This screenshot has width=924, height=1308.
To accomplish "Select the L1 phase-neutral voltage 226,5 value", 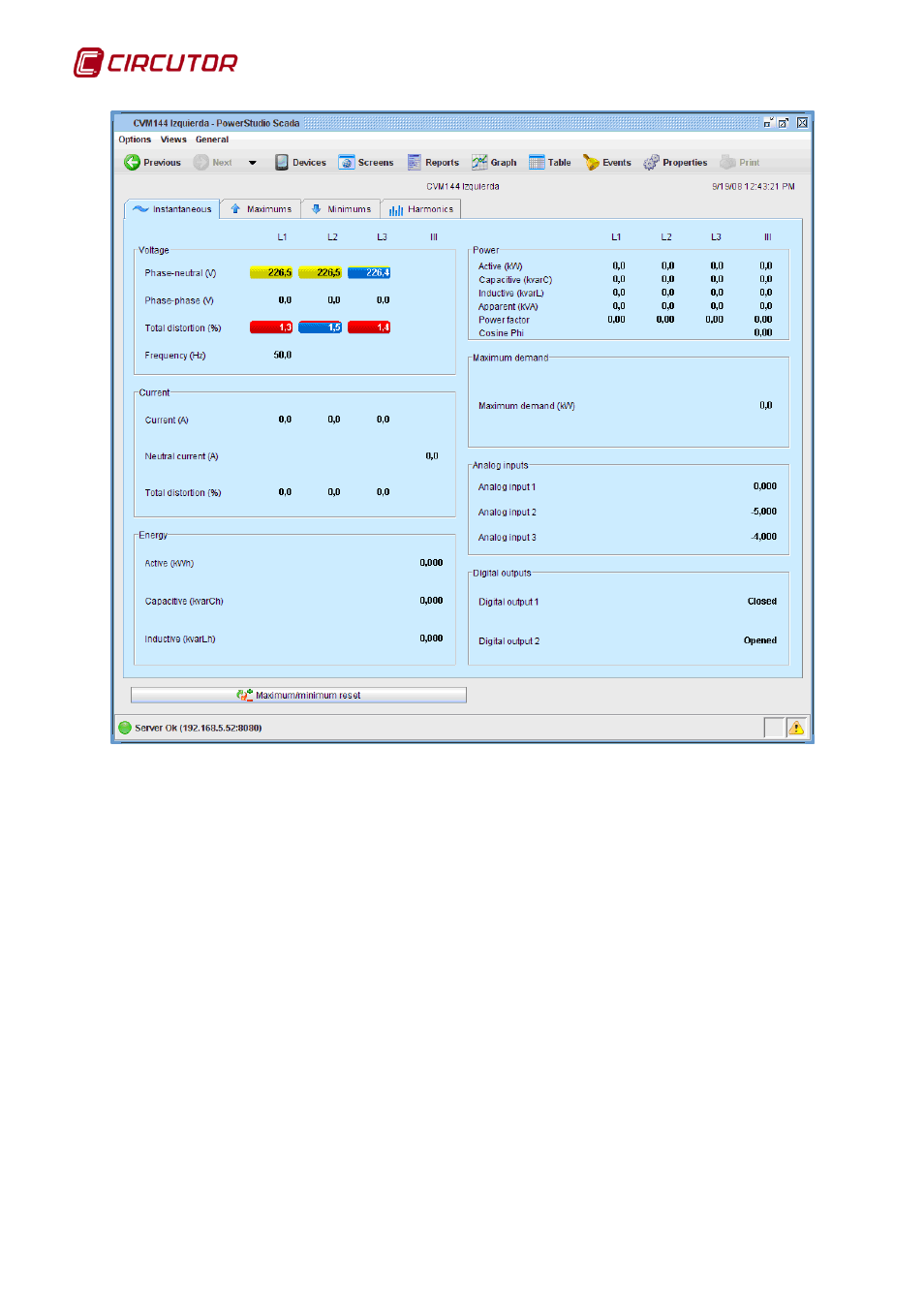I will 271,273.
